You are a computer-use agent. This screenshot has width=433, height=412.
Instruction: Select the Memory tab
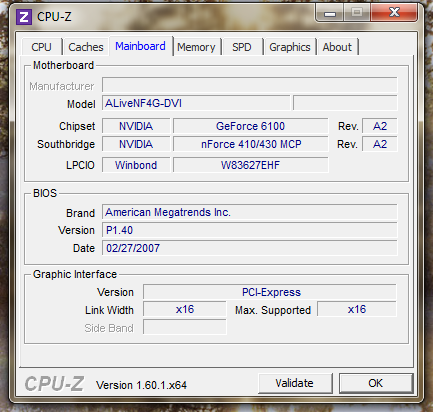pos(196,47)
